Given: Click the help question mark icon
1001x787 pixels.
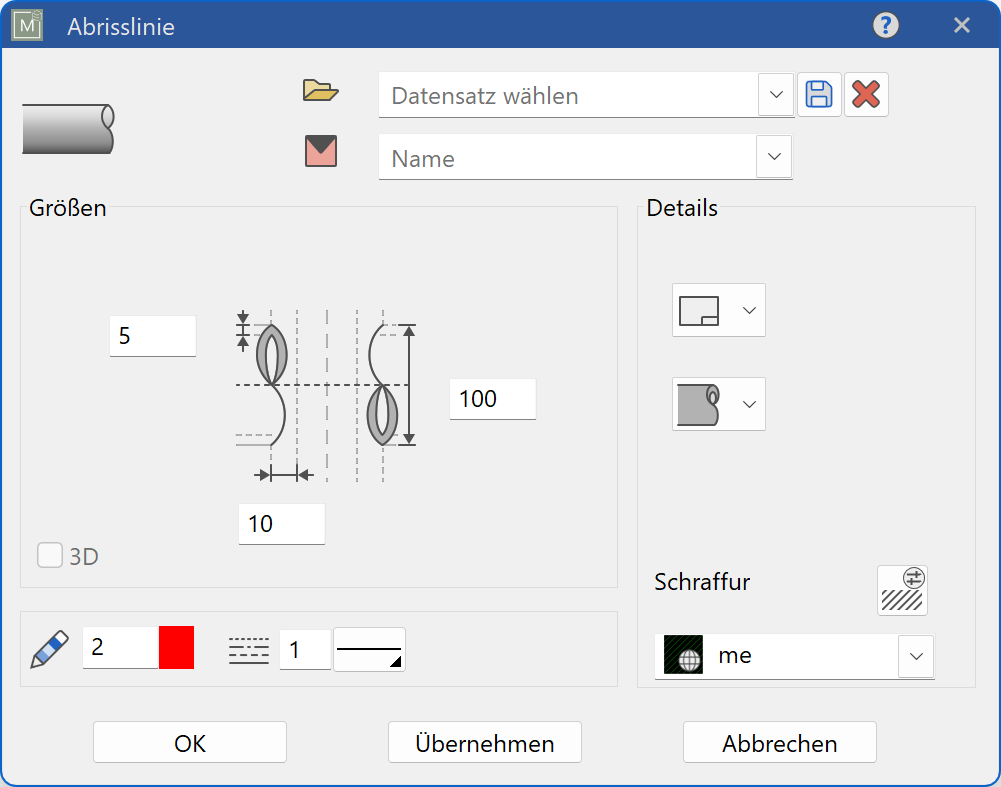Looking at the screenshot, I should pos(885,26).
